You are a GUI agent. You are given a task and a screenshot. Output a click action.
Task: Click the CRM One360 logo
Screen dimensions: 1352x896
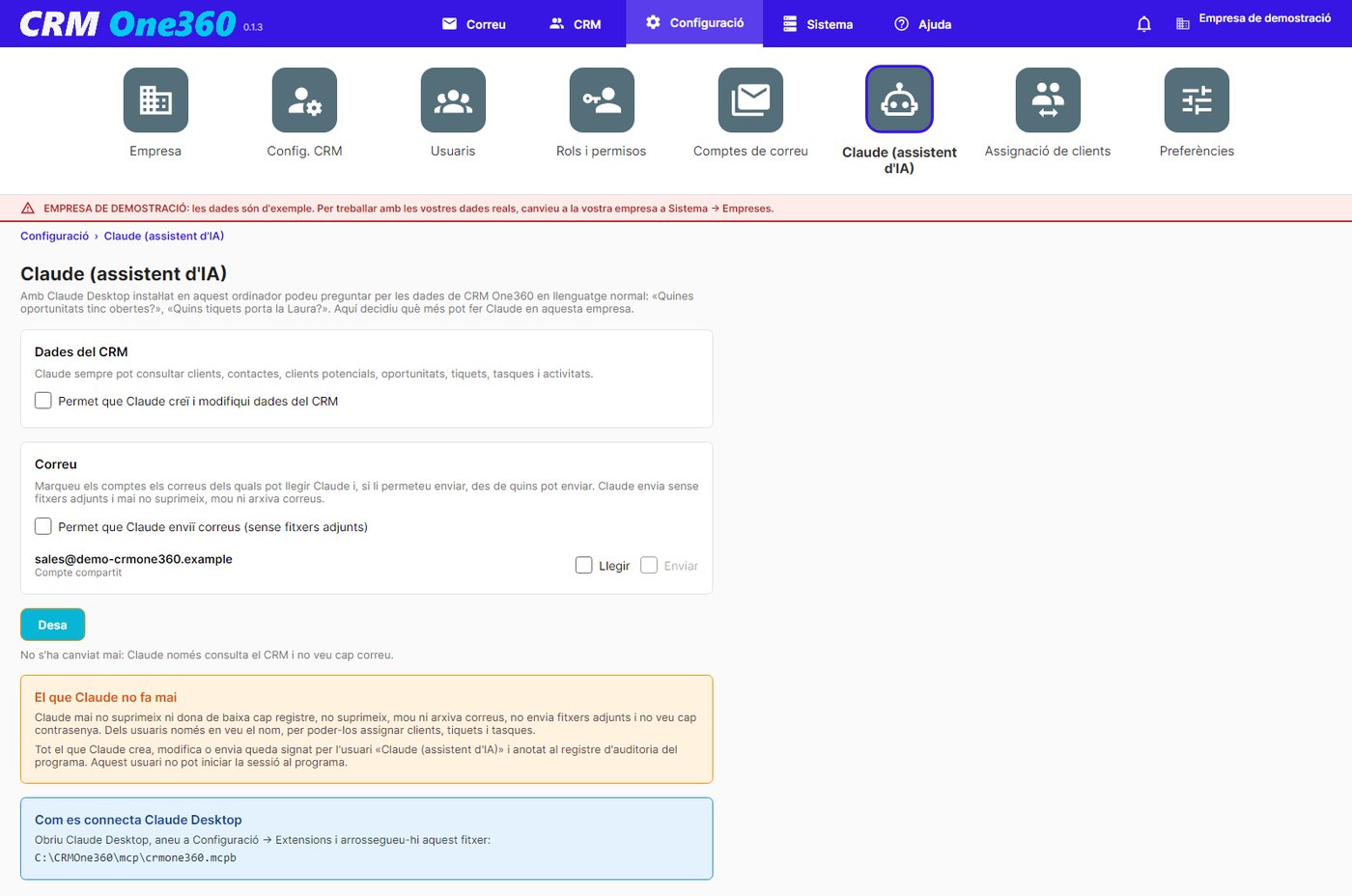[127, 23]
